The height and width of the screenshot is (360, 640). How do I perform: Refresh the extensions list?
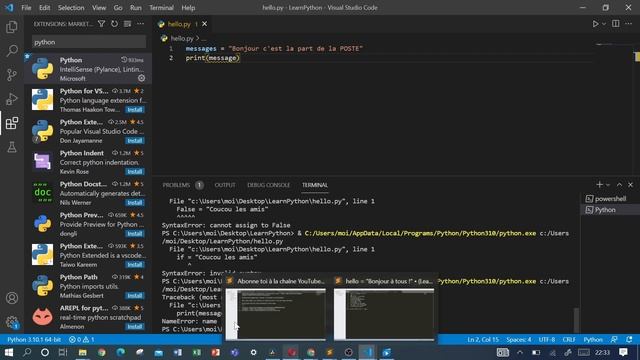114,24
